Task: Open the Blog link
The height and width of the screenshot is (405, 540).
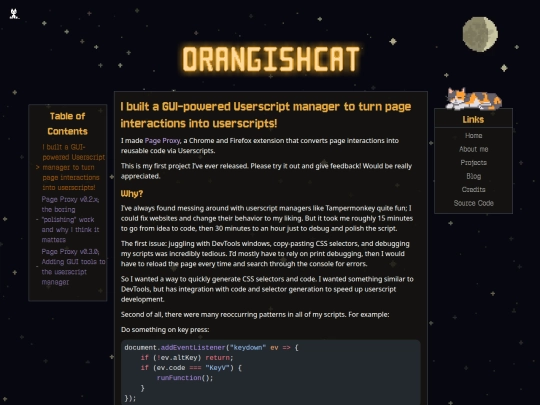Action: pos(474,176)
